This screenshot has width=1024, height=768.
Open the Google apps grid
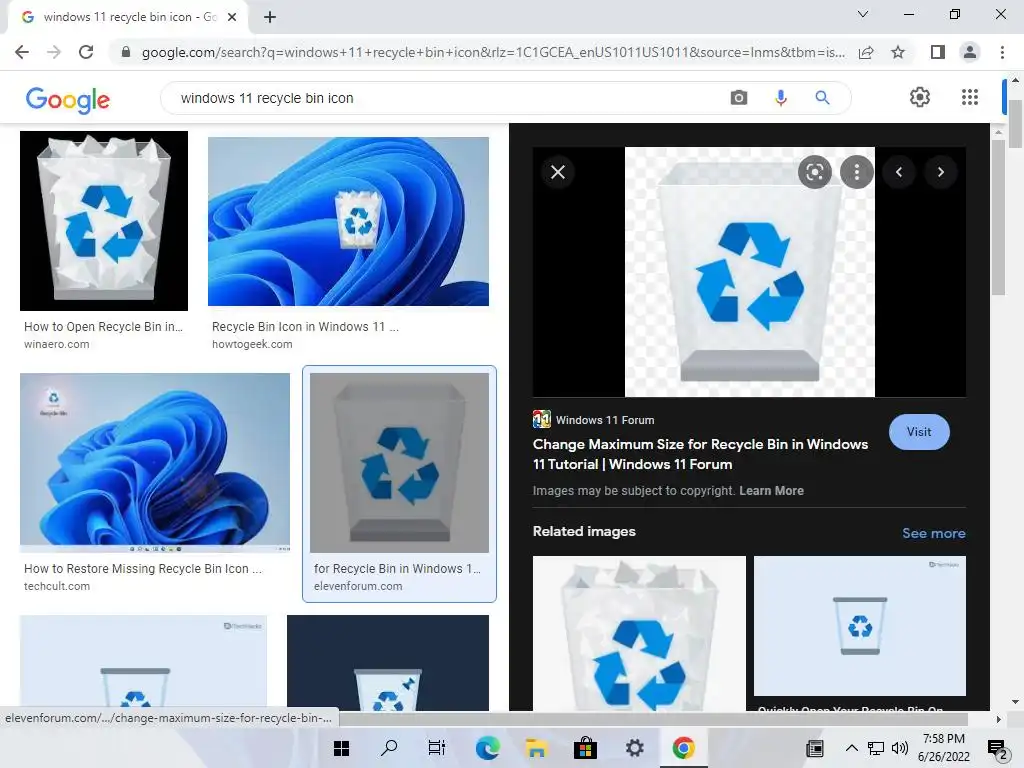(970, 97)
